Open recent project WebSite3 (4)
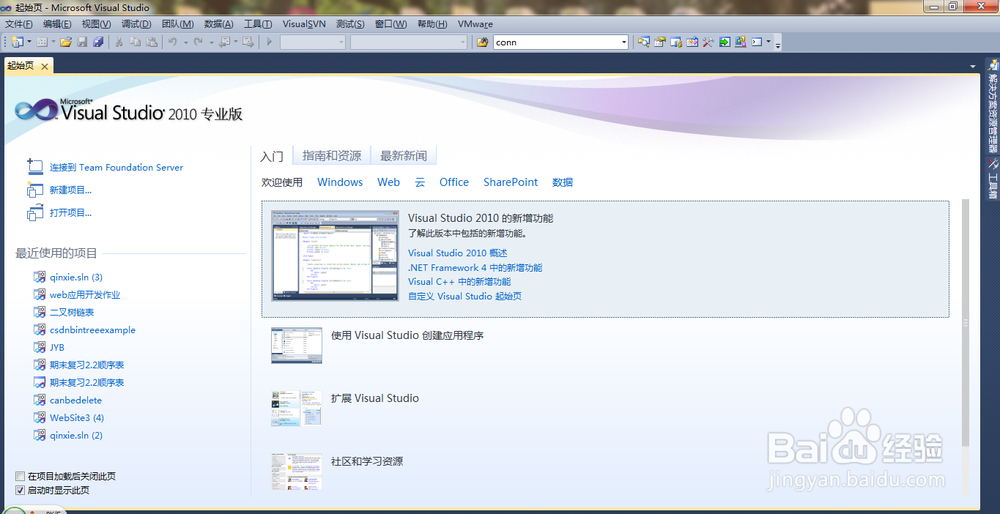1000x514 pixels. click(x=77, y=418)
